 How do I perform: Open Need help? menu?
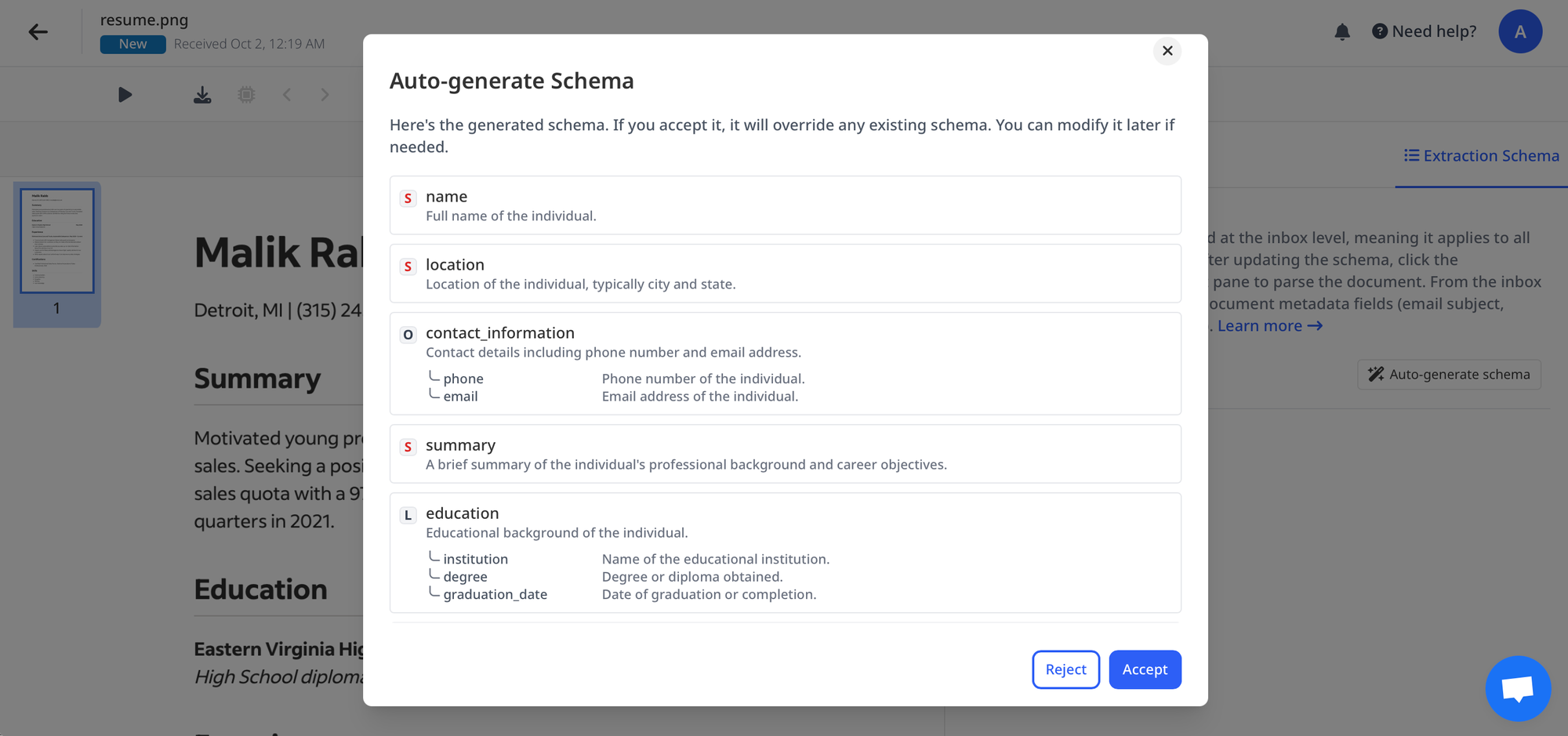[1424, 32]
